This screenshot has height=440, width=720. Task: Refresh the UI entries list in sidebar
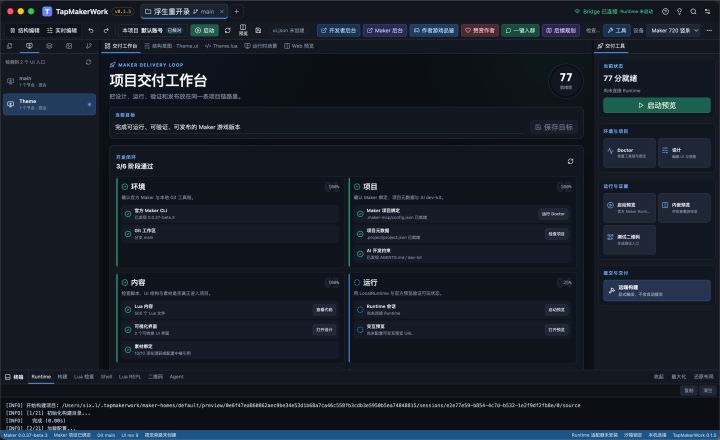[x=88, y=62]
